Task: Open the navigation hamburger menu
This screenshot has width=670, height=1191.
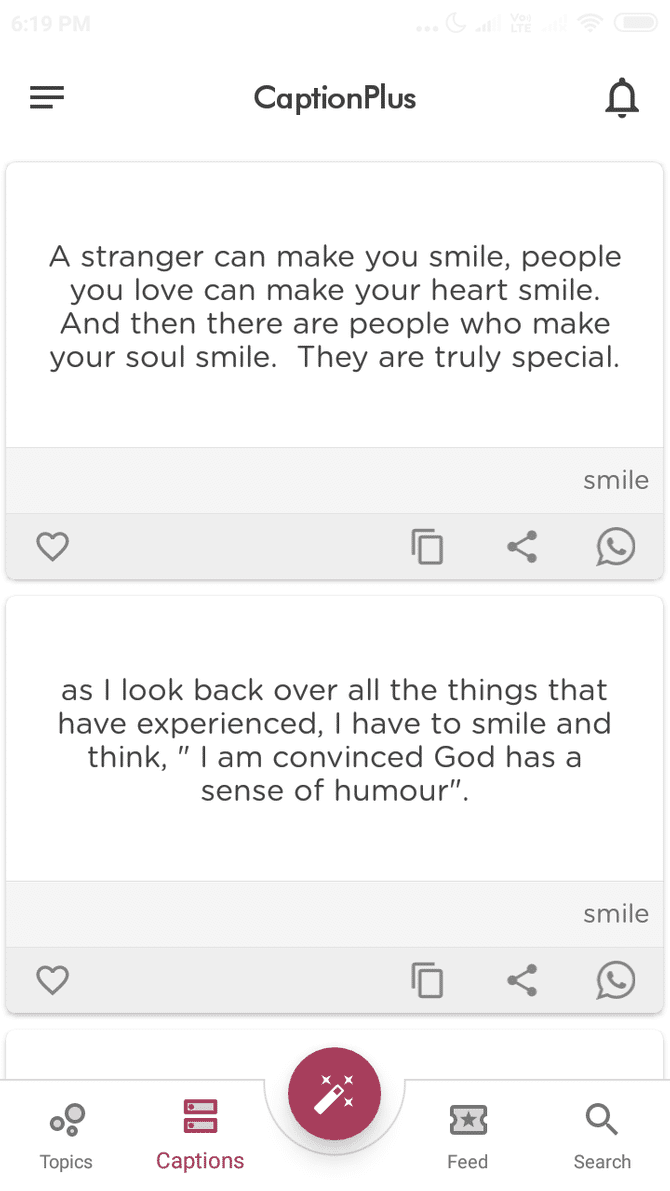Action: 46,97
